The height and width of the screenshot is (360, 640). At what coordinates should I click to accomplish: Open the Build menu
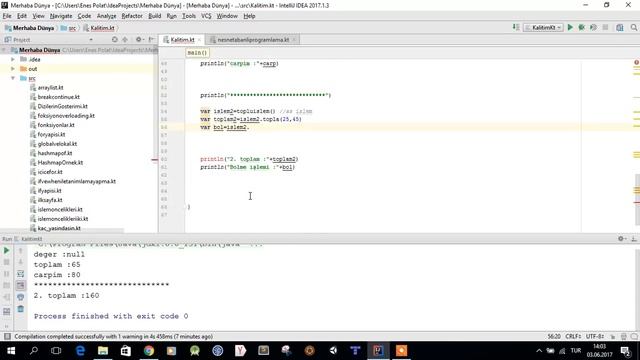click(154, 16)
